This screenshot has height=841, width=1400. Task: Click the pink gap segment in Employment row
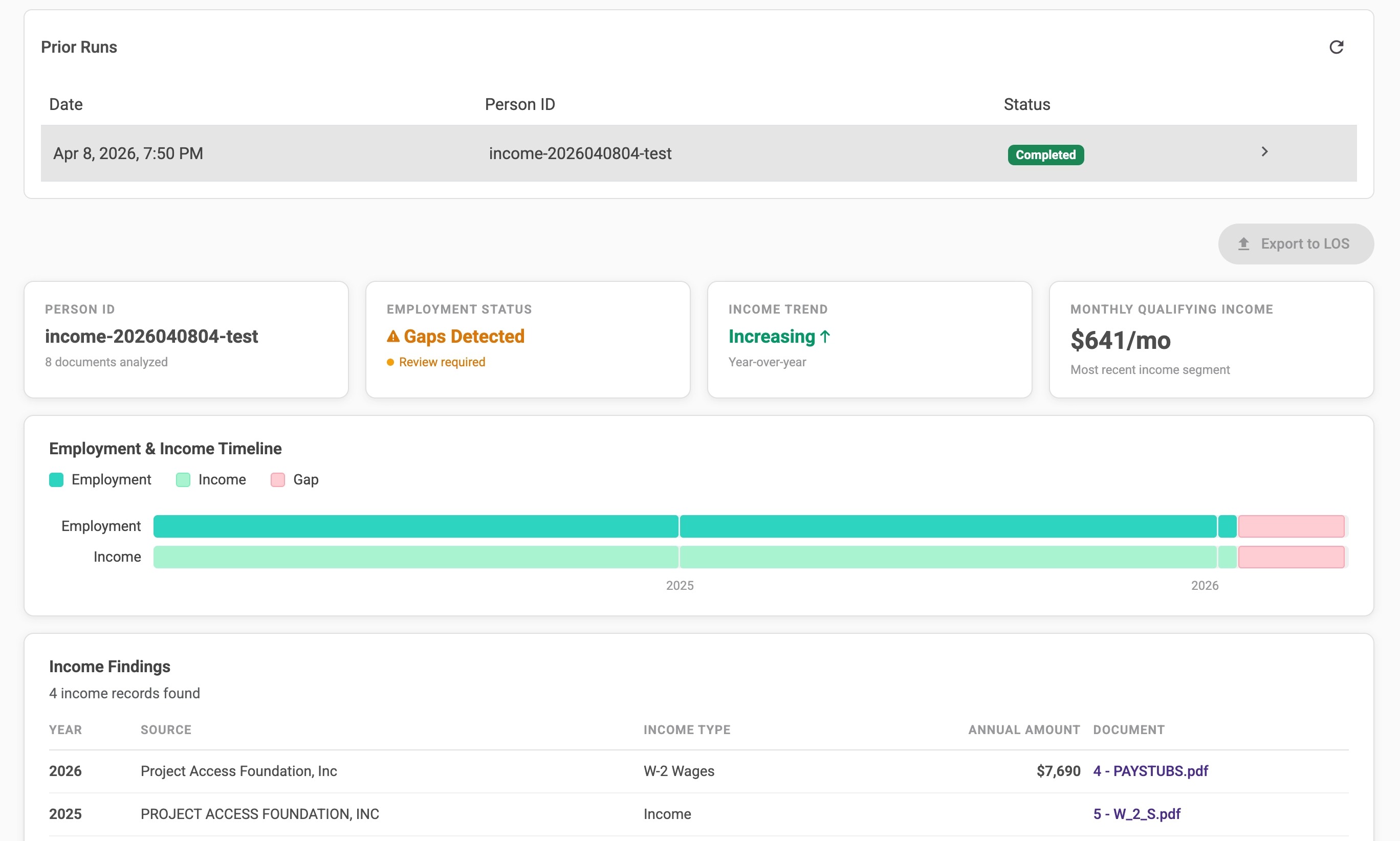point(1290,526)
